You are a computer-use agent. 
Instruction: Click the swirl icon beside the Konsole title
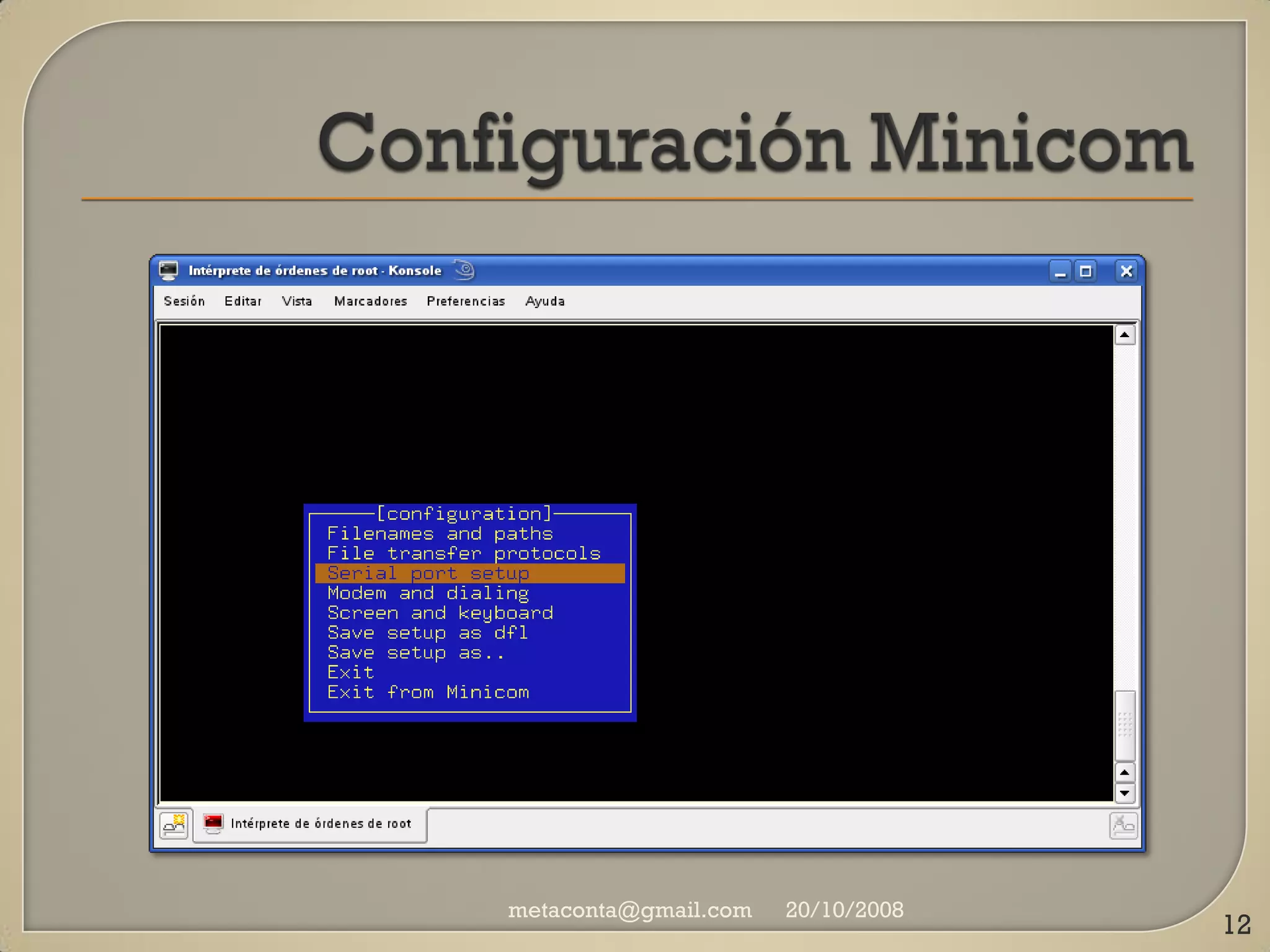point(464,270)
